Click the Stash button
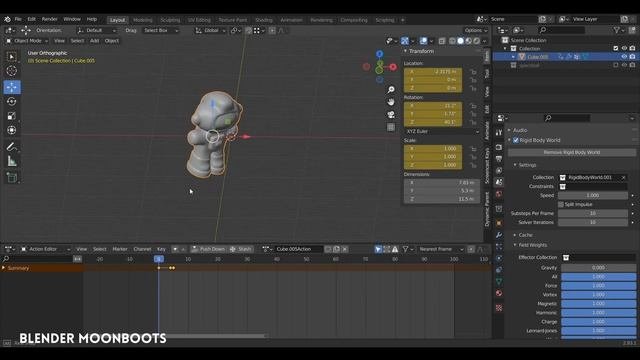640x360 pixels. (x=241, y=249)
